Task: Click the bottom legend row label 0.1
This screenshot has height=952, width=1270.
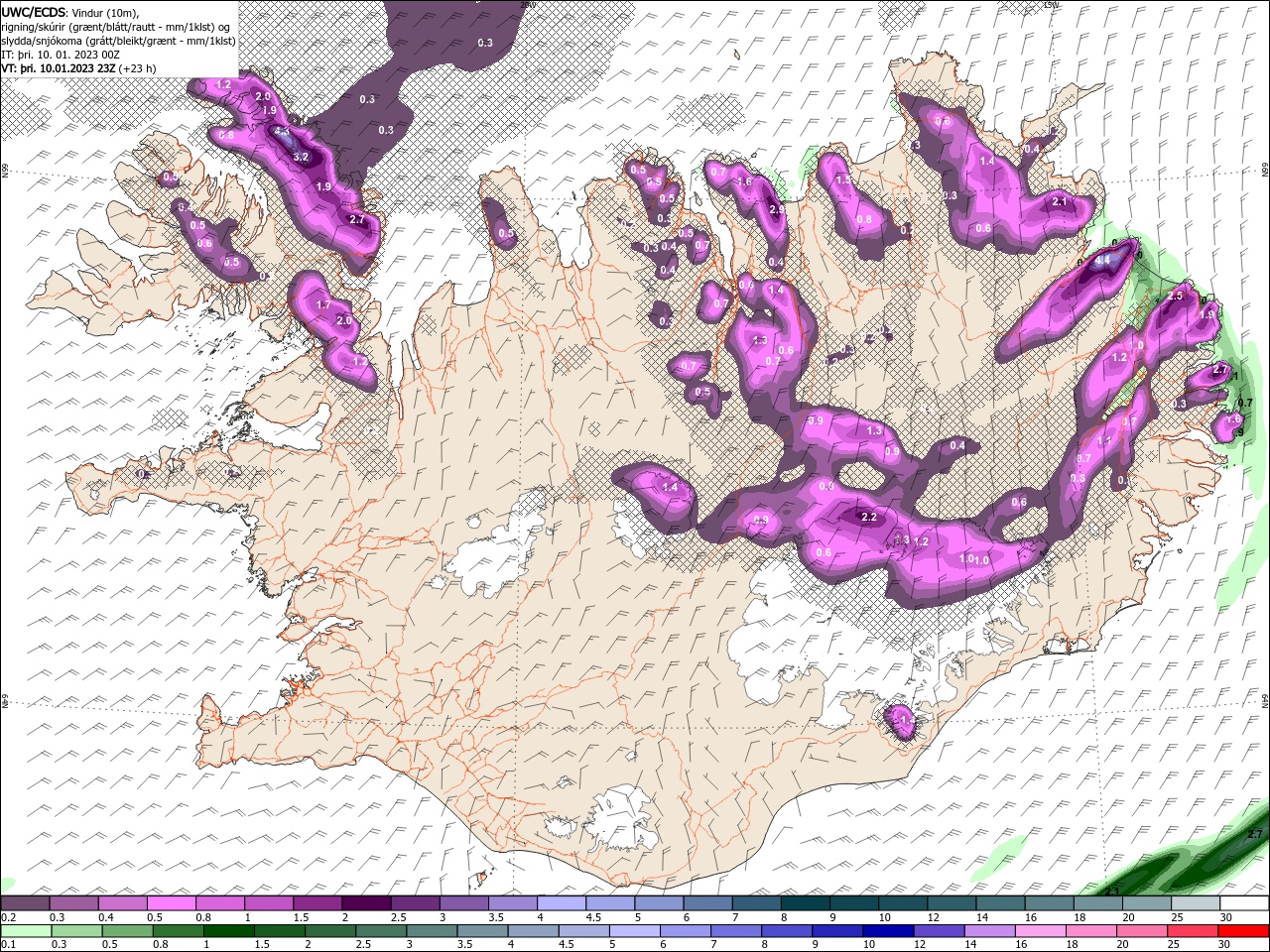Action: [x=8, y=945]
